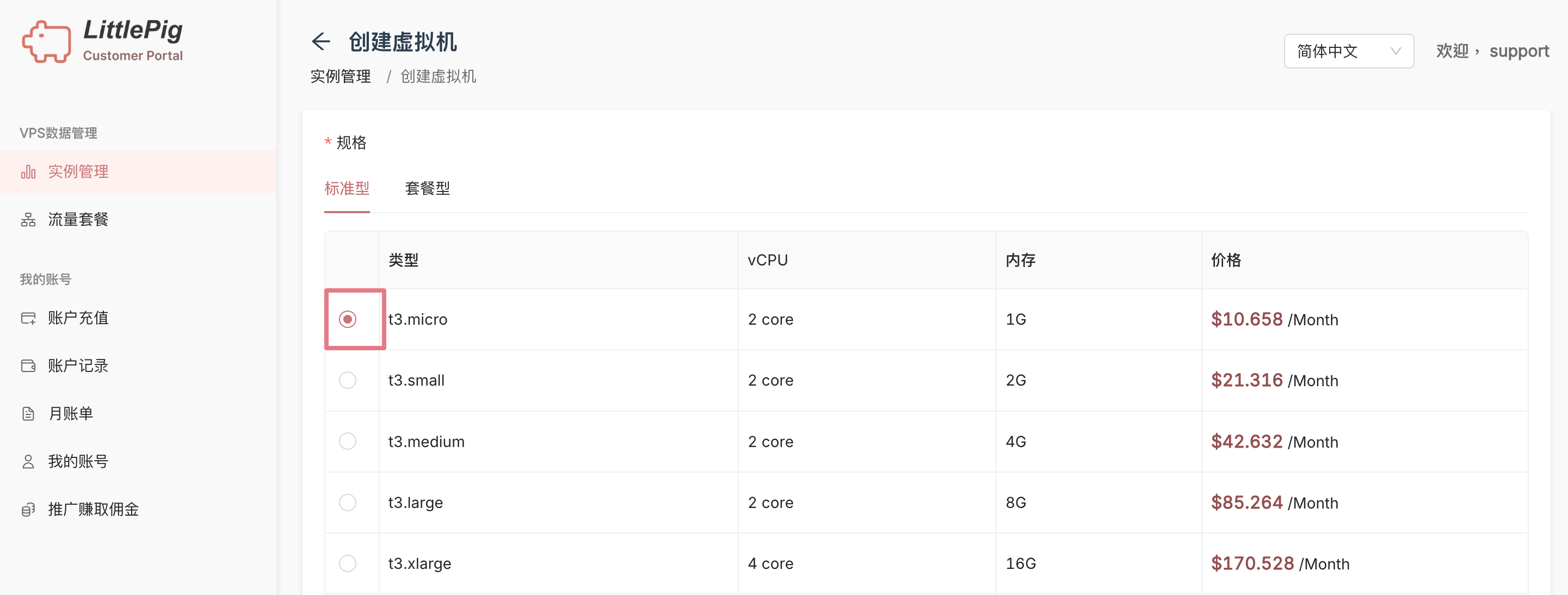The height and width of the screenshot is (595, 1568).
Task: Switch to the 标准型 tab
Action: 347,189
